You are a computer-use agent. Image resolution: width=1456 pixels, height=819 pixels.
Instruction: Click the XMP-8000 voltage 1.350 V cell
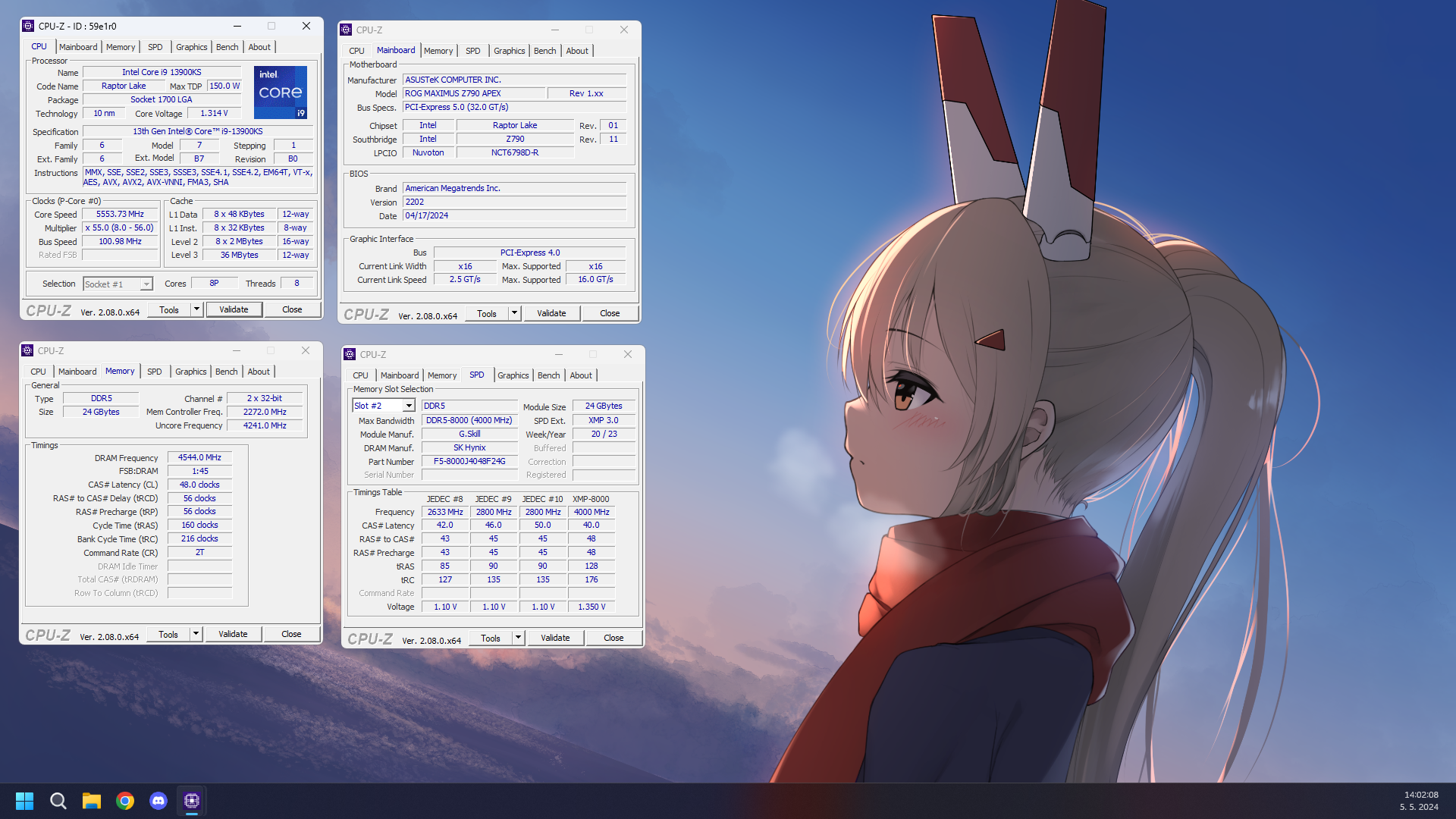point(591,607)
